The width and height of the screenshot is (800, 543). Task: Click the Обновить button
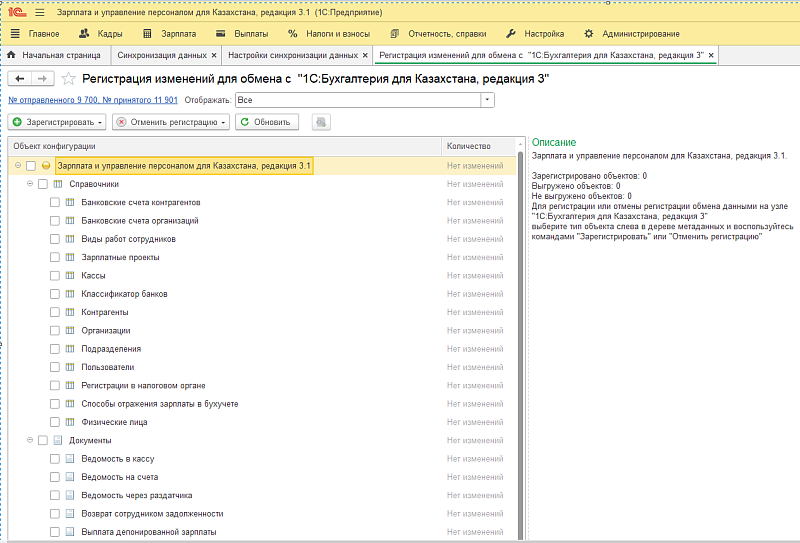[x=265, y=122]
